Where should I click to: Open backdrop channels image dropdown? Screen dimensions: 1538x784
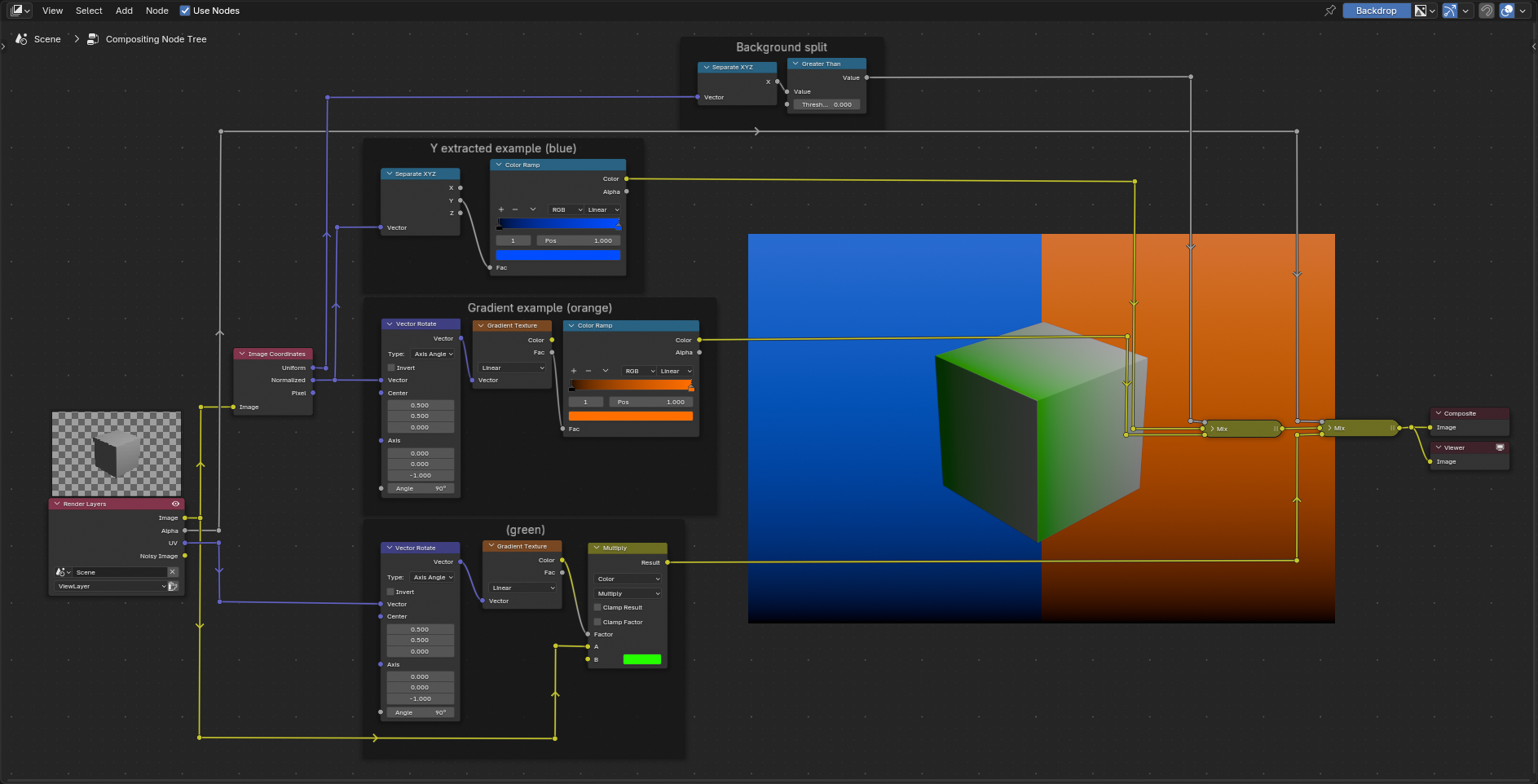[x=1426, y=11]
